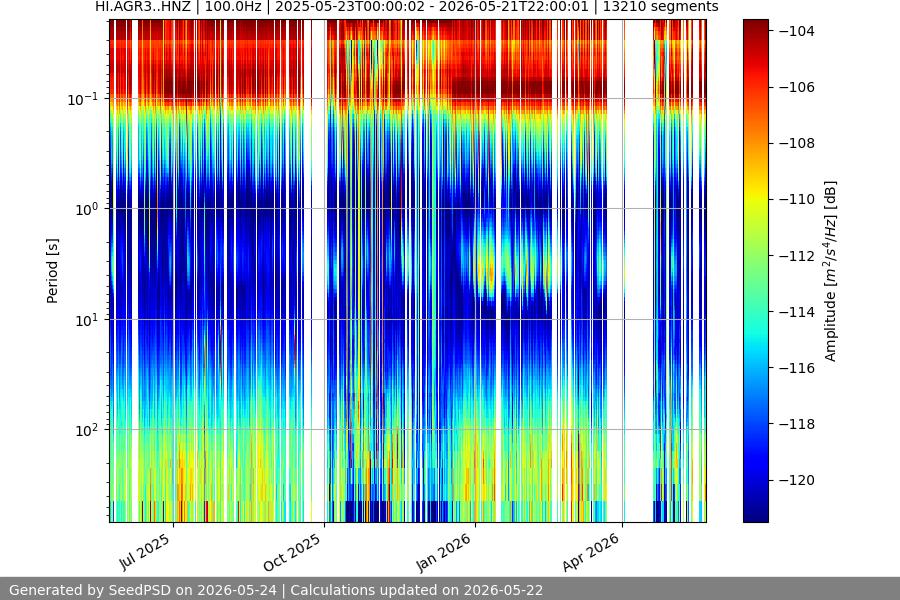Click the 10² period tick label
This screenshot has height=600, width=900.
coord(87,430)
